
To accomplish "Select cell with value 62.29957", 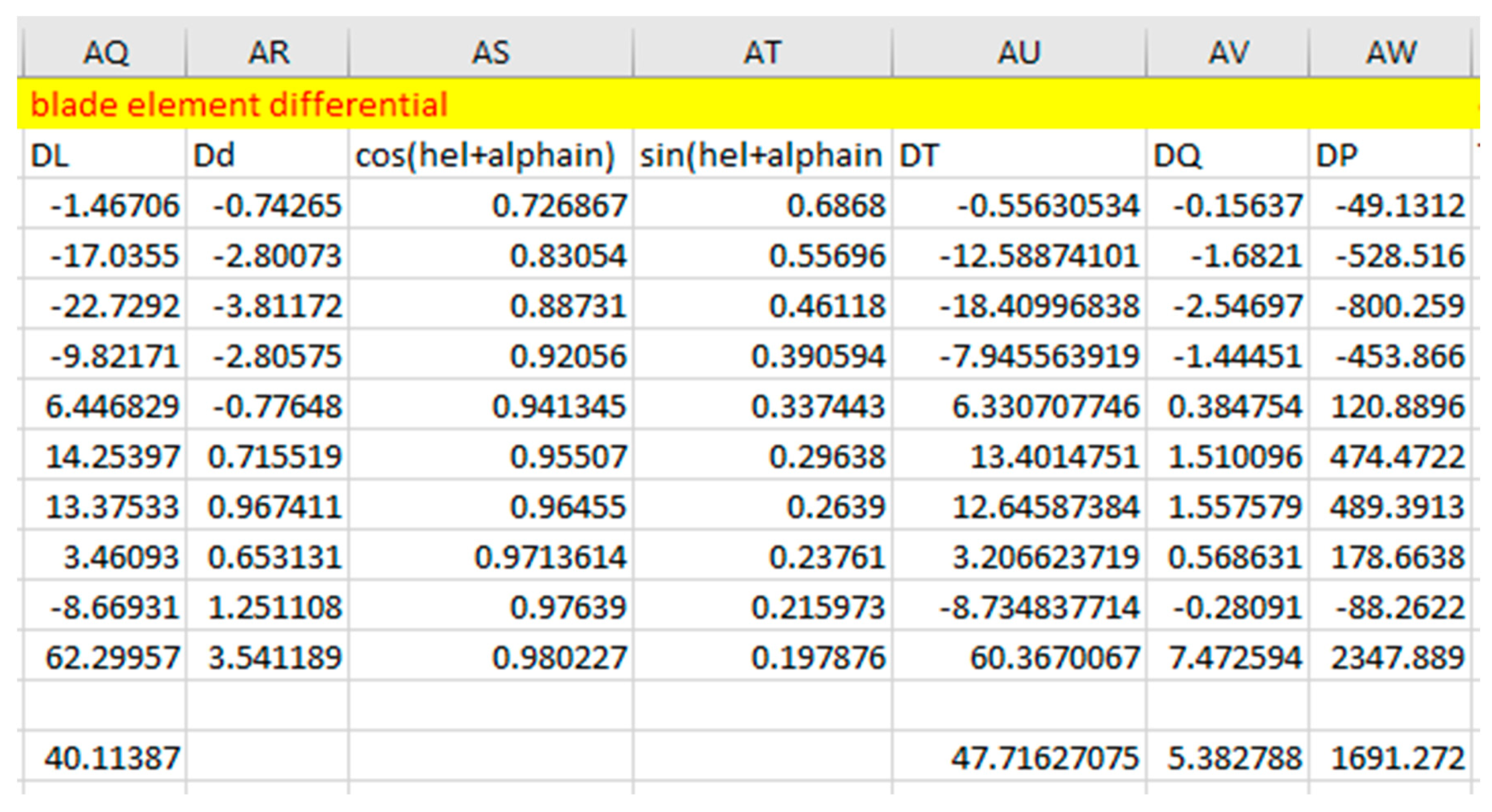I will (x=112, y=657).
